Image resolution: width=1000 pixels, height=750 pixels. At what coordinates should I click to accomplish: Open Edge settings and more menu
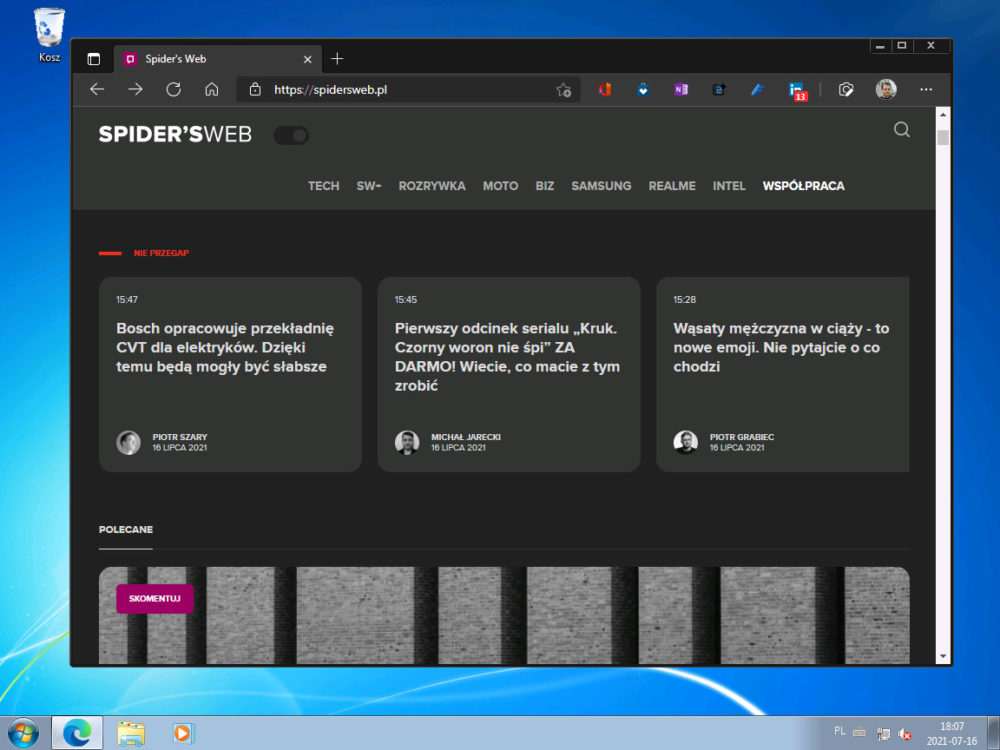pyautogui.click(x=926, y=89)
